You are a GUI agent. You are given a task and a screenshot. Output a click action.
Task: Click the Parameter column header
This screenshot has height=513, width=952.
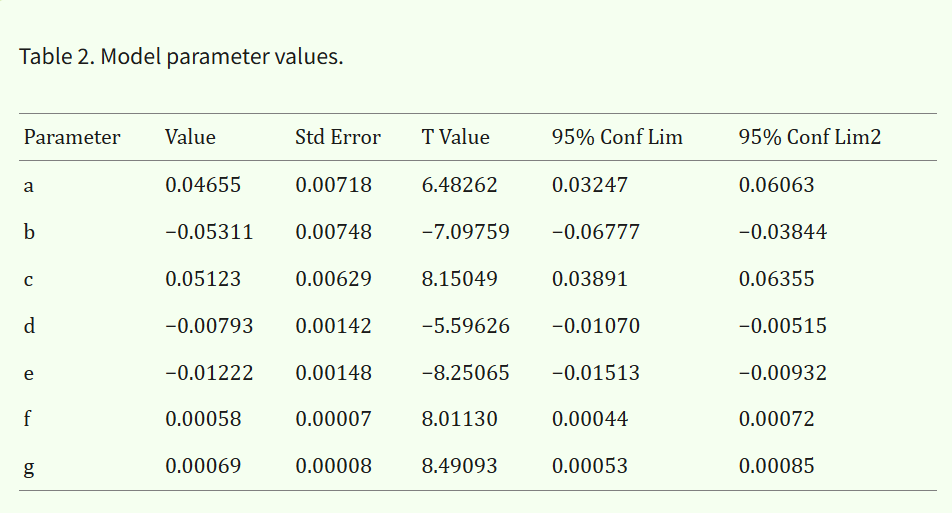[x=72, y=138]
